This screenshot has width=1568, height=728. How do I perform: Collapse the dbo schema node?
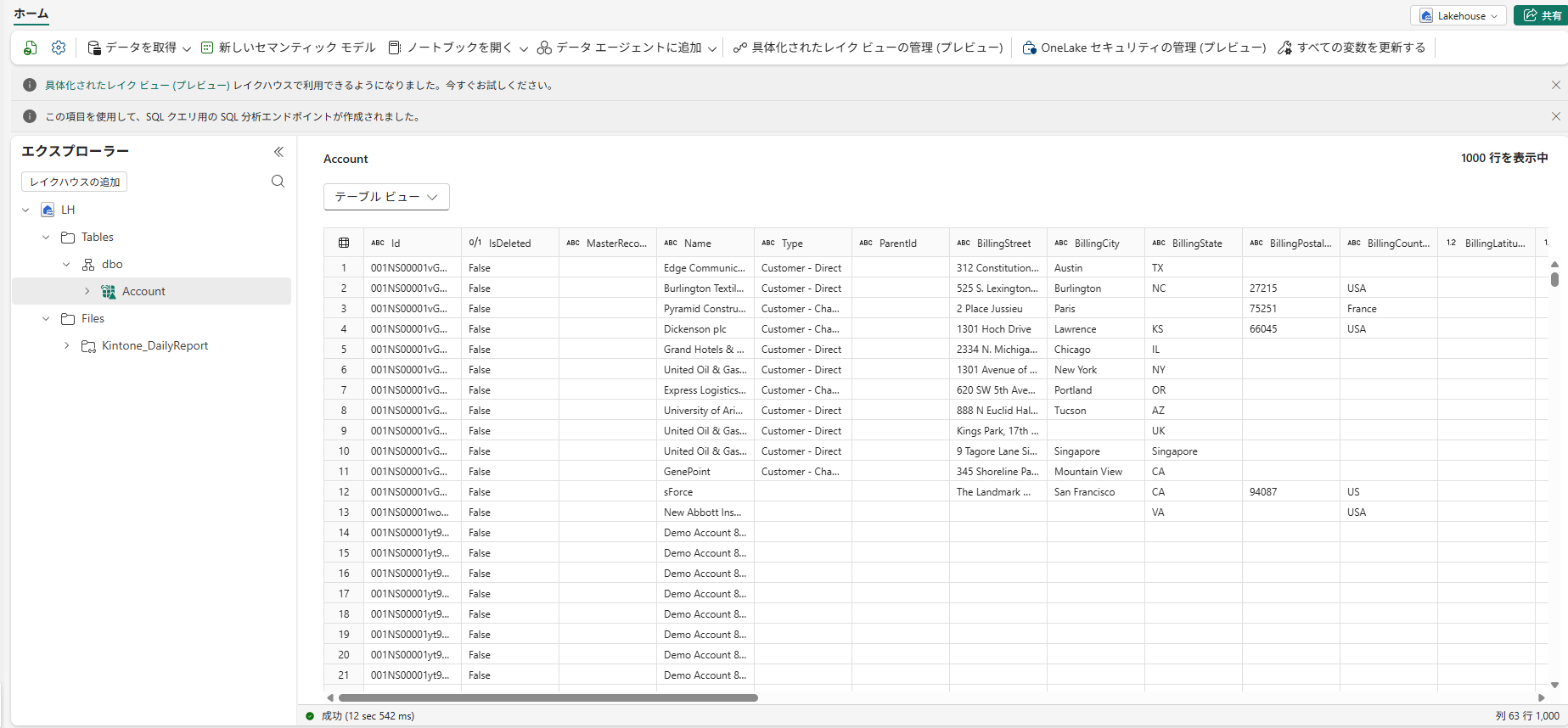[66, 264]
